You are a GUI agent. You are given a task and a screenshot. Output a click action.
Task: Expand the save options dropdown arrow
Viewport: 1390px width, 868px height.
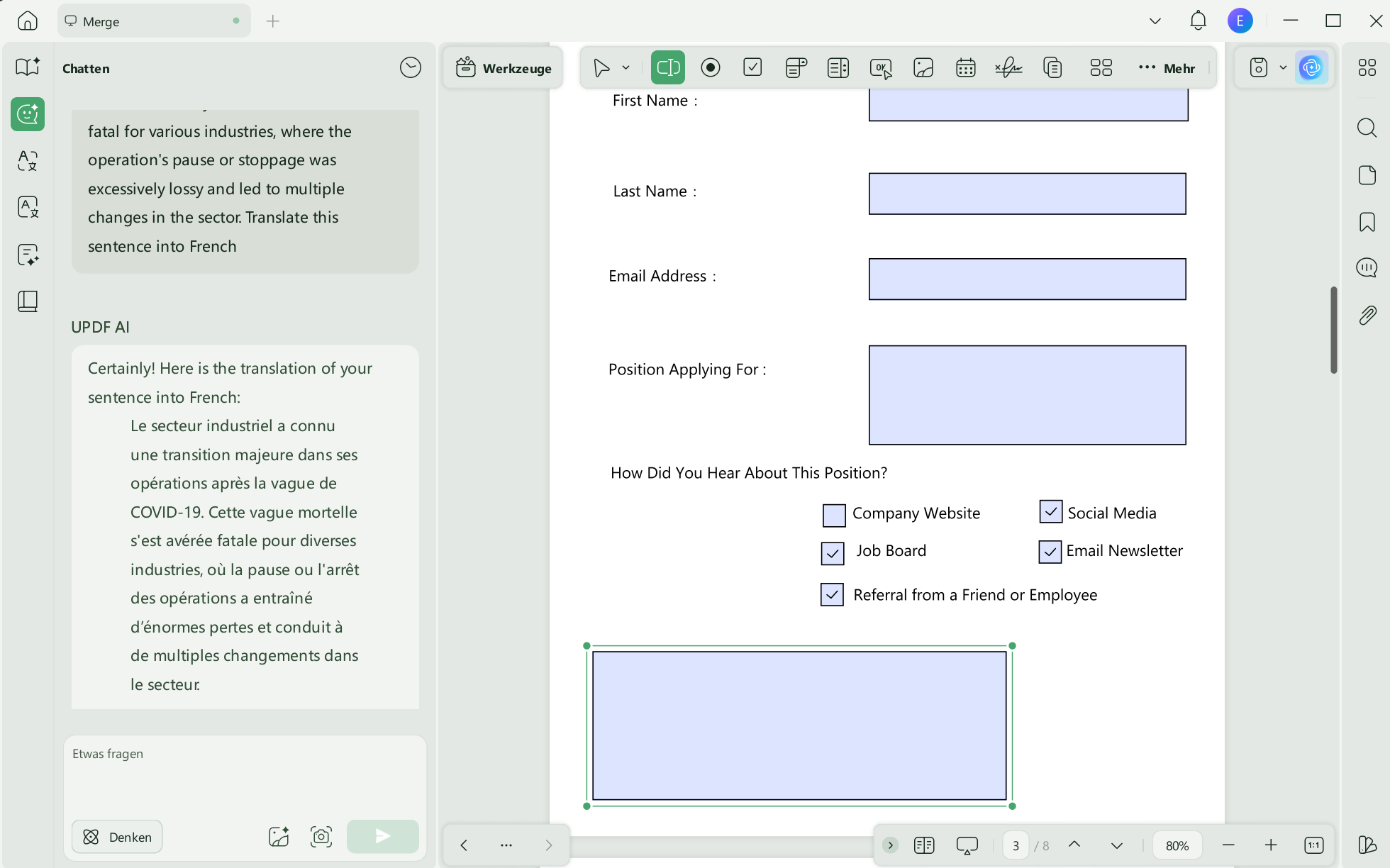(x=1283, y=67)
